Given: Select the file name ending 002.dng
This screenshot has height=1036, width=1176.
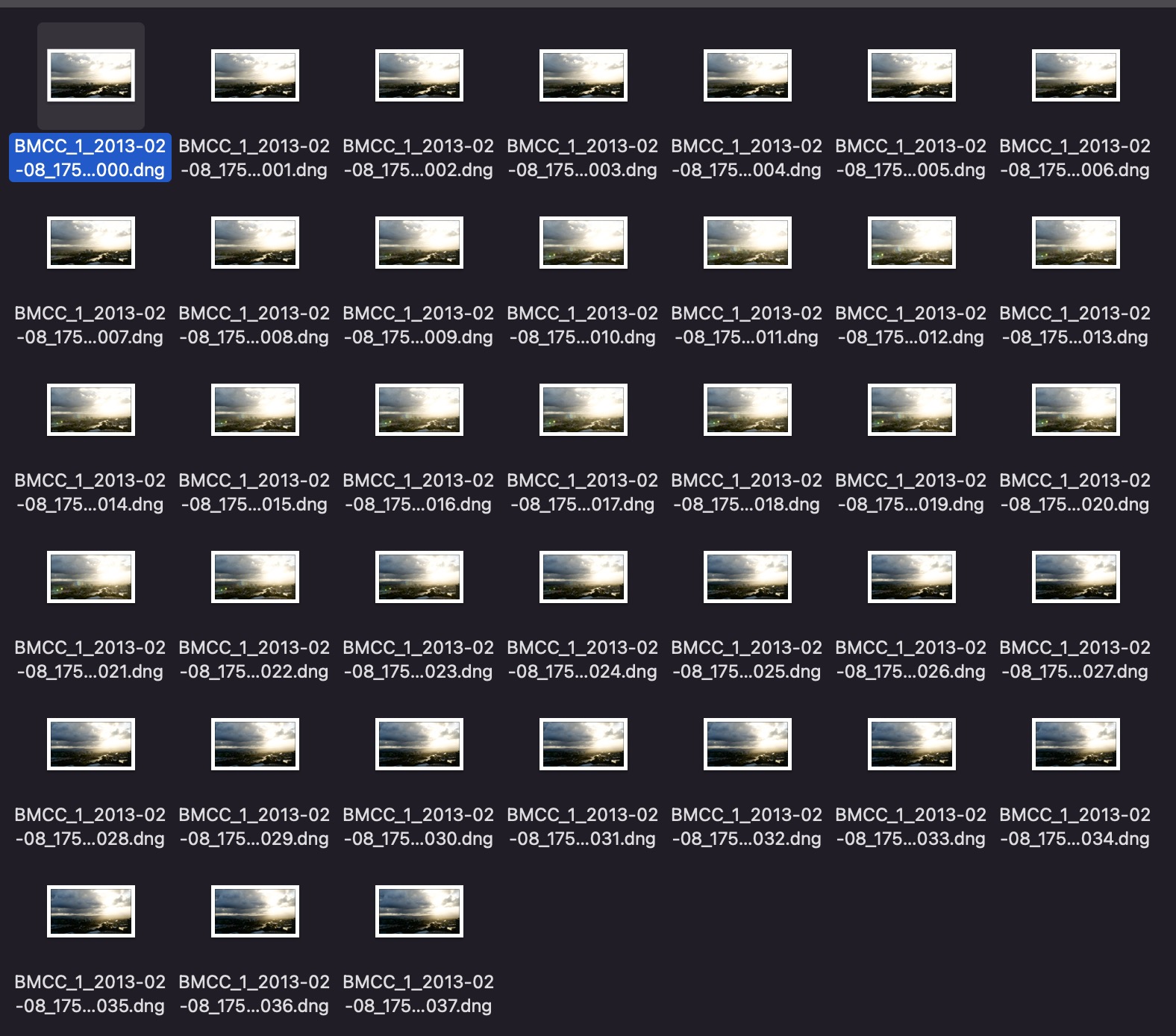Looking at the screenshot, I should (x=419, y=158).
